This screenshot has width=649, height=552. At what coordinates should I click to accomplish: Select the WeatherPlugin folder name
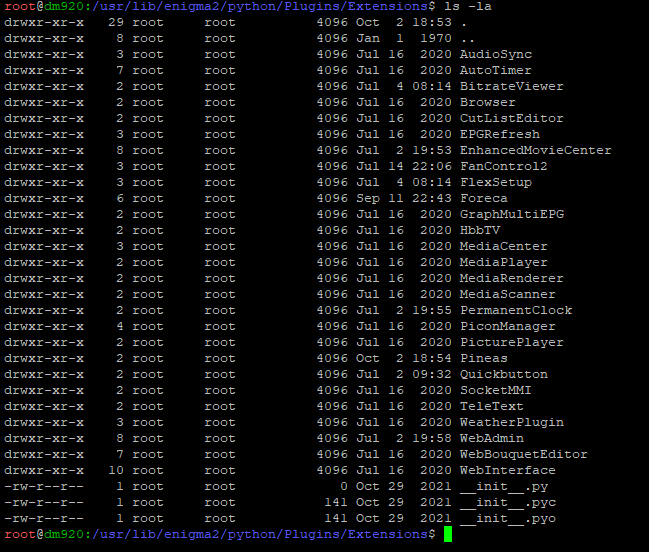511,422
